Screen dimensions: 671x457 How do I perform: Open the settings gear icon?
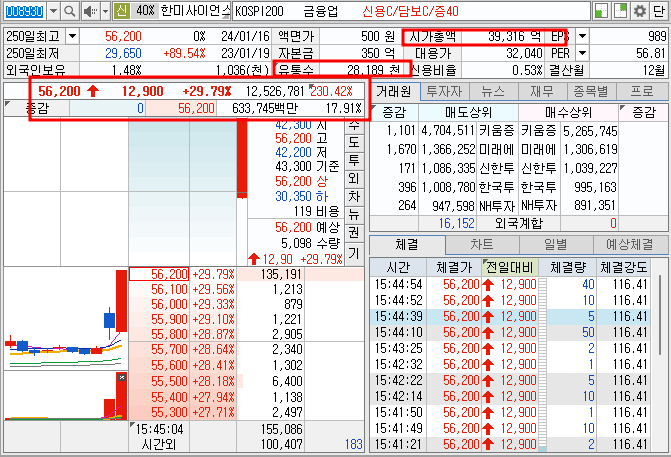click(x=639, y=11)
